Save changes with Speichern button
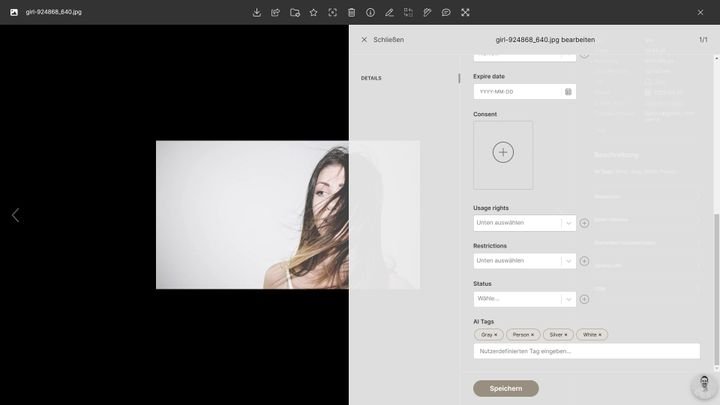The width and height of the screenshot is (720, 405). [x=506, y=388]
